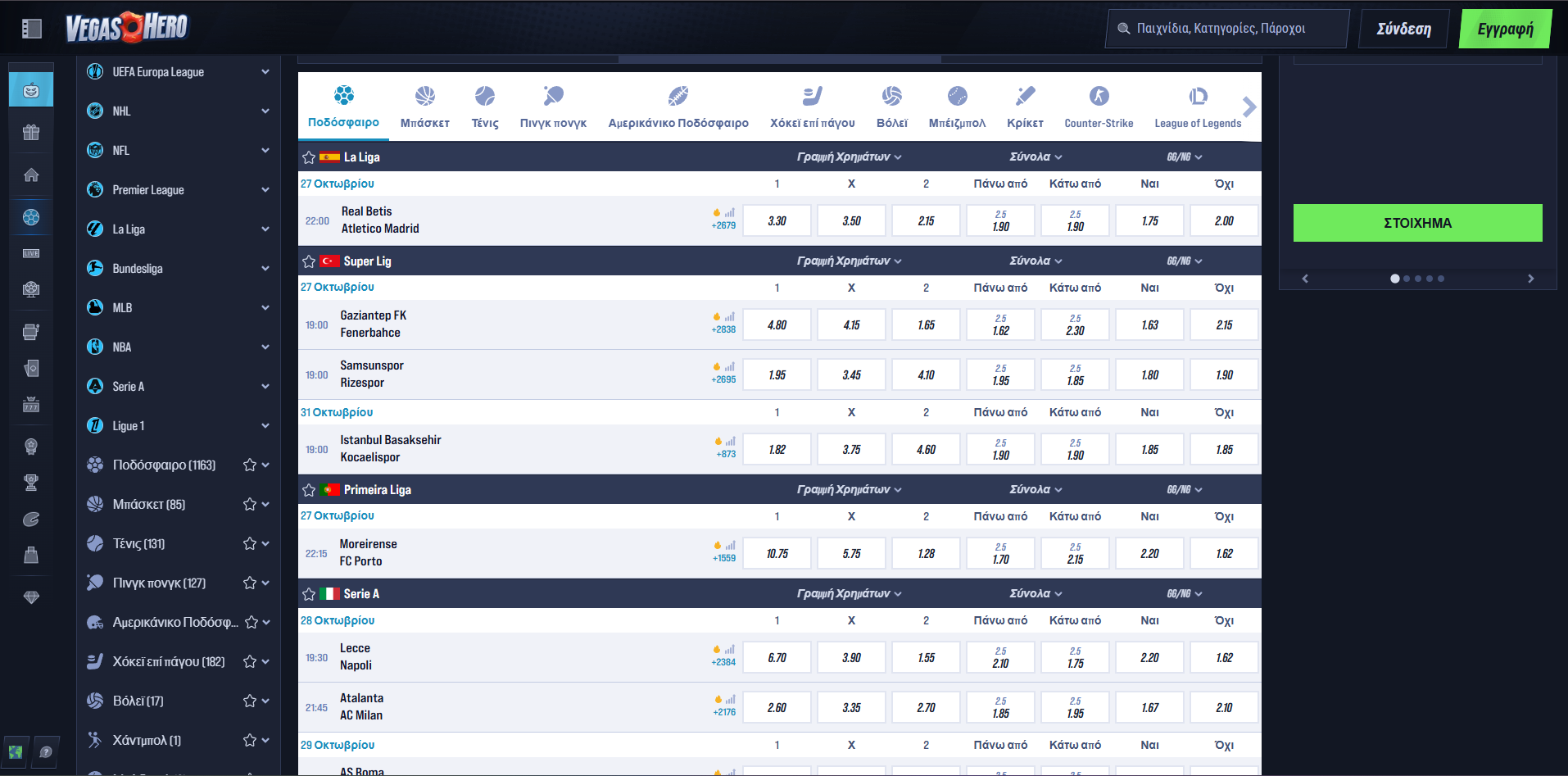The width and height of the screenshot is (1568, 776).
Task: Open the GG/NG dropdown on La Liga row
Action: point(1184,157)
